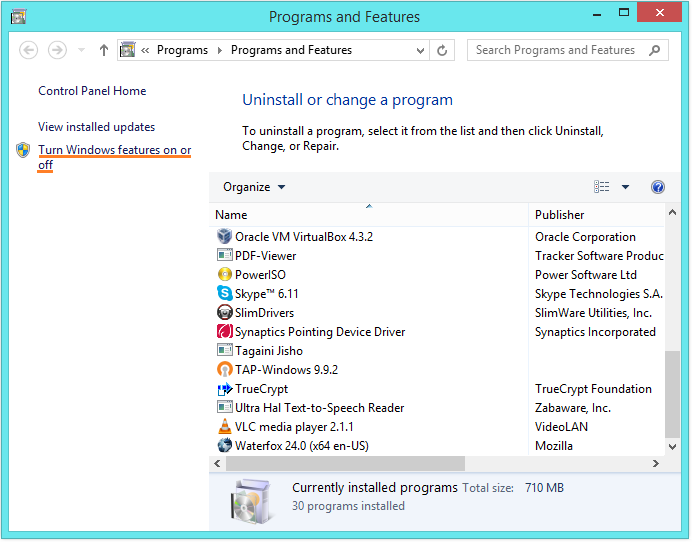This screenshot has height=542, width=692.
Task: Click the vertical scrollbar down arrow
Action: coord(672,447)
